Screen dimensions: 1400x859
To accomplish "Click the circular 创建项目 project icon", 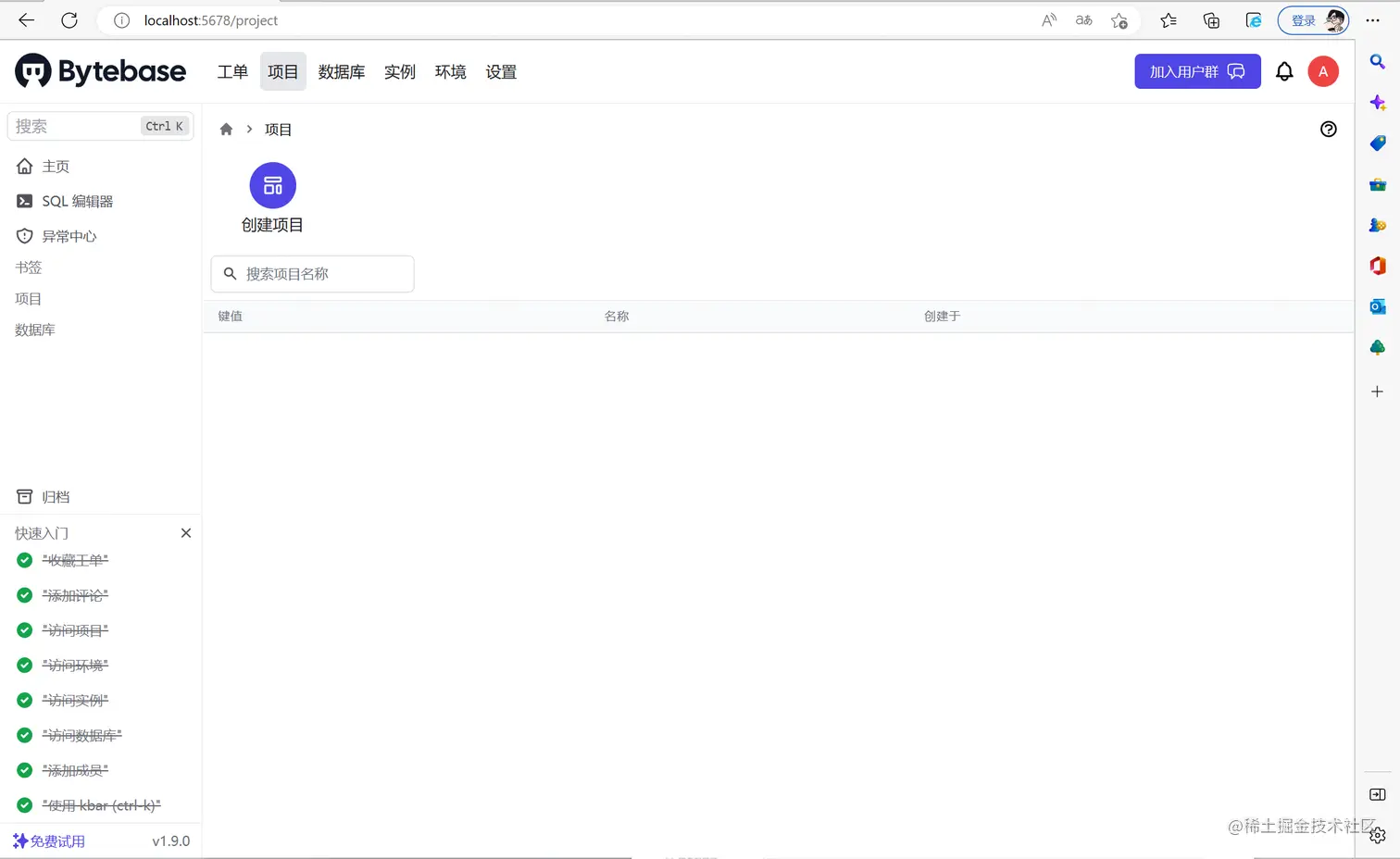I will pos(272,184).
